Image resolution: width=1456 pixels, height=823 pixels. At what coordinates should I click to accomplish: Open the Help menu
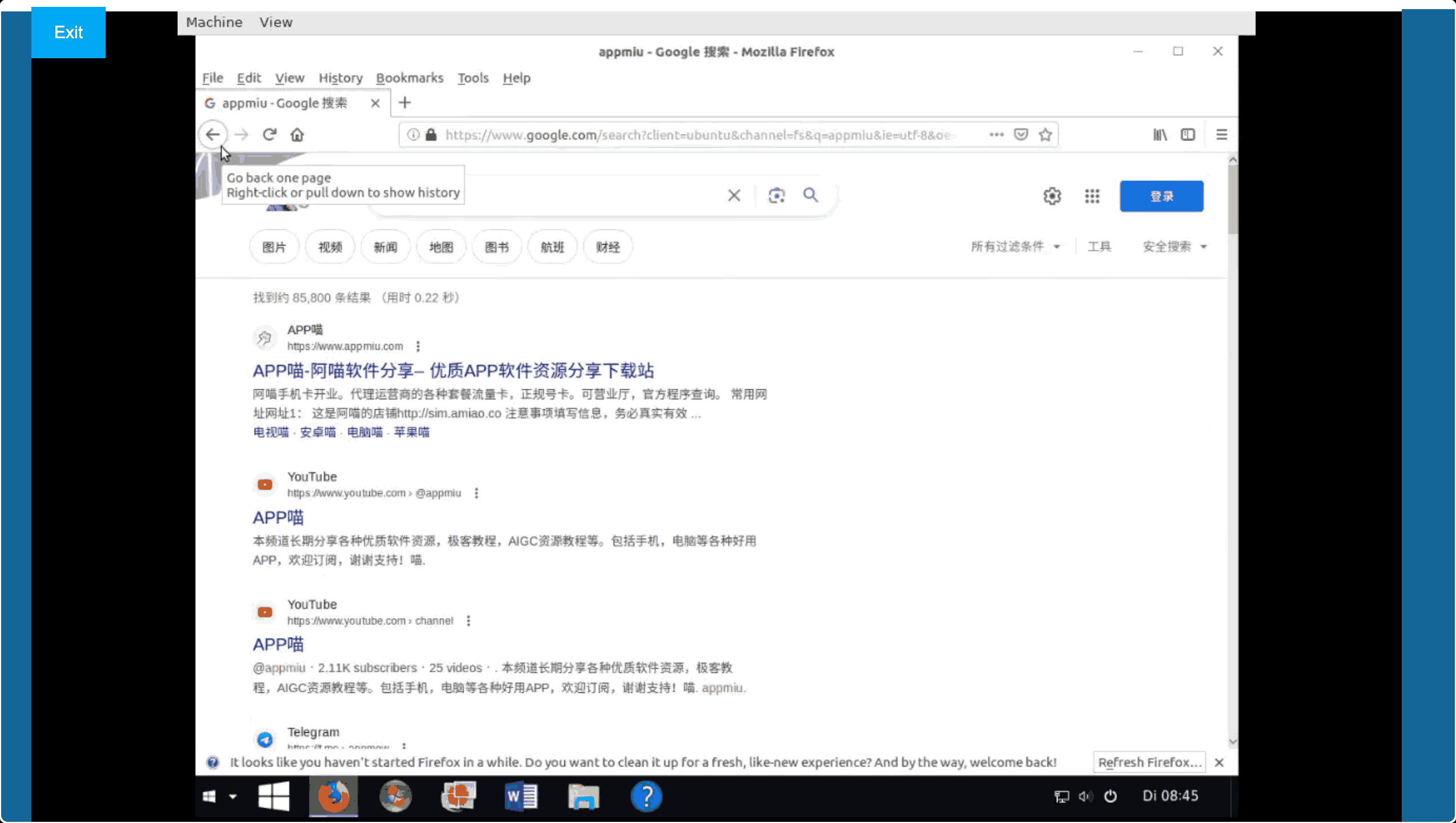[x=516, y=78]
